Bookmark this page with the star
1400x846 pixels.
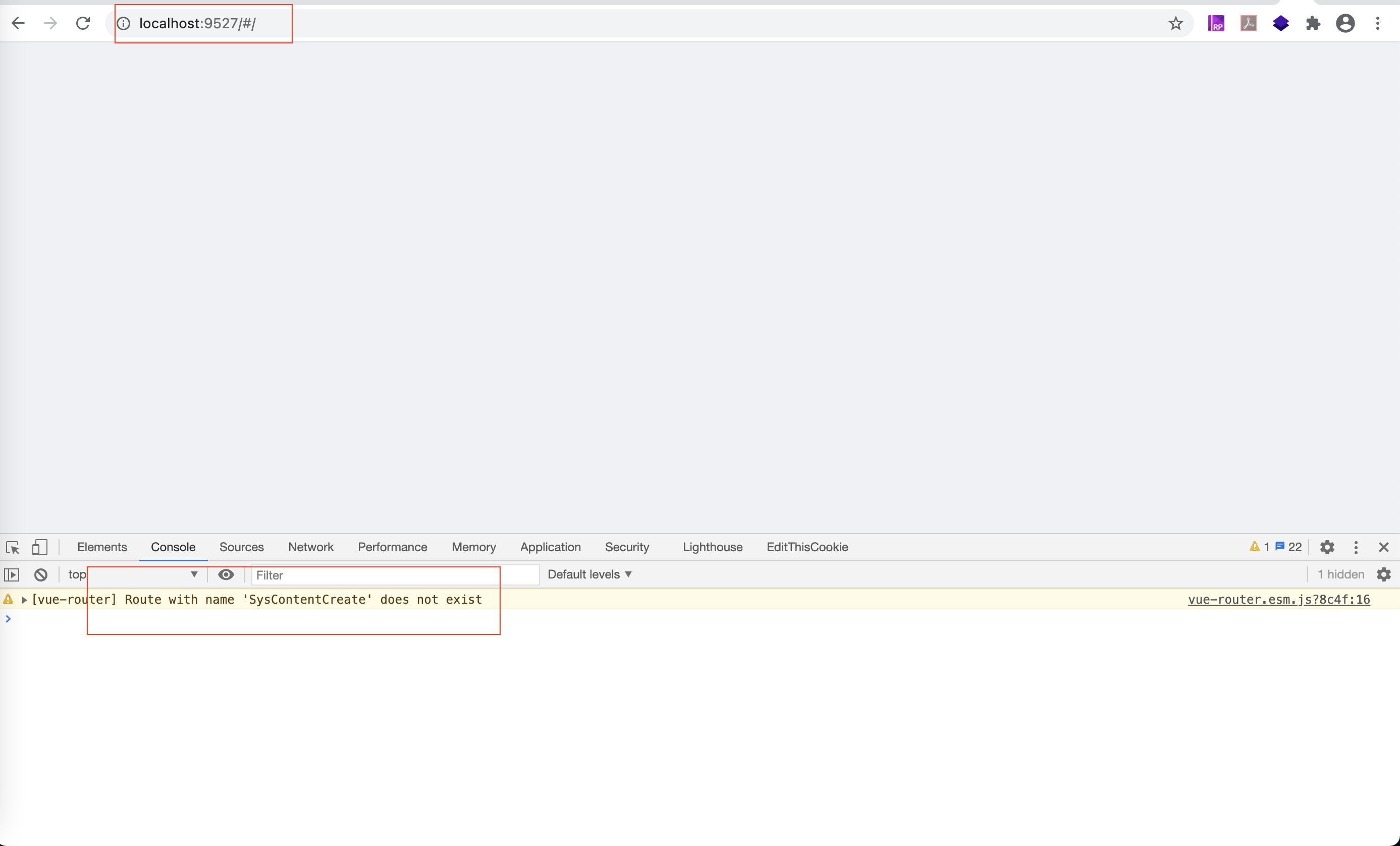click(x=1175, y=23)
